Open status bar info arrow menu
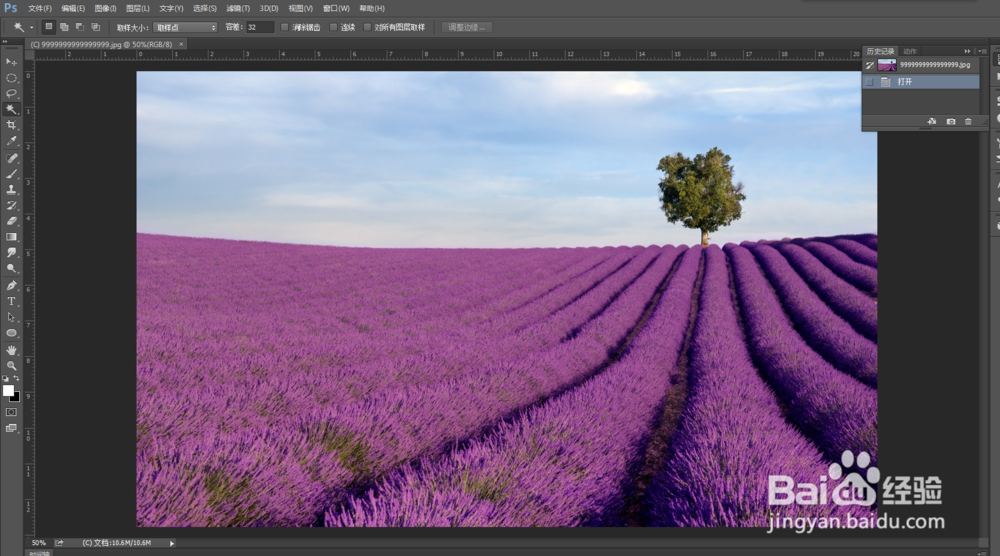The image size is (1000, 556). 172,543
